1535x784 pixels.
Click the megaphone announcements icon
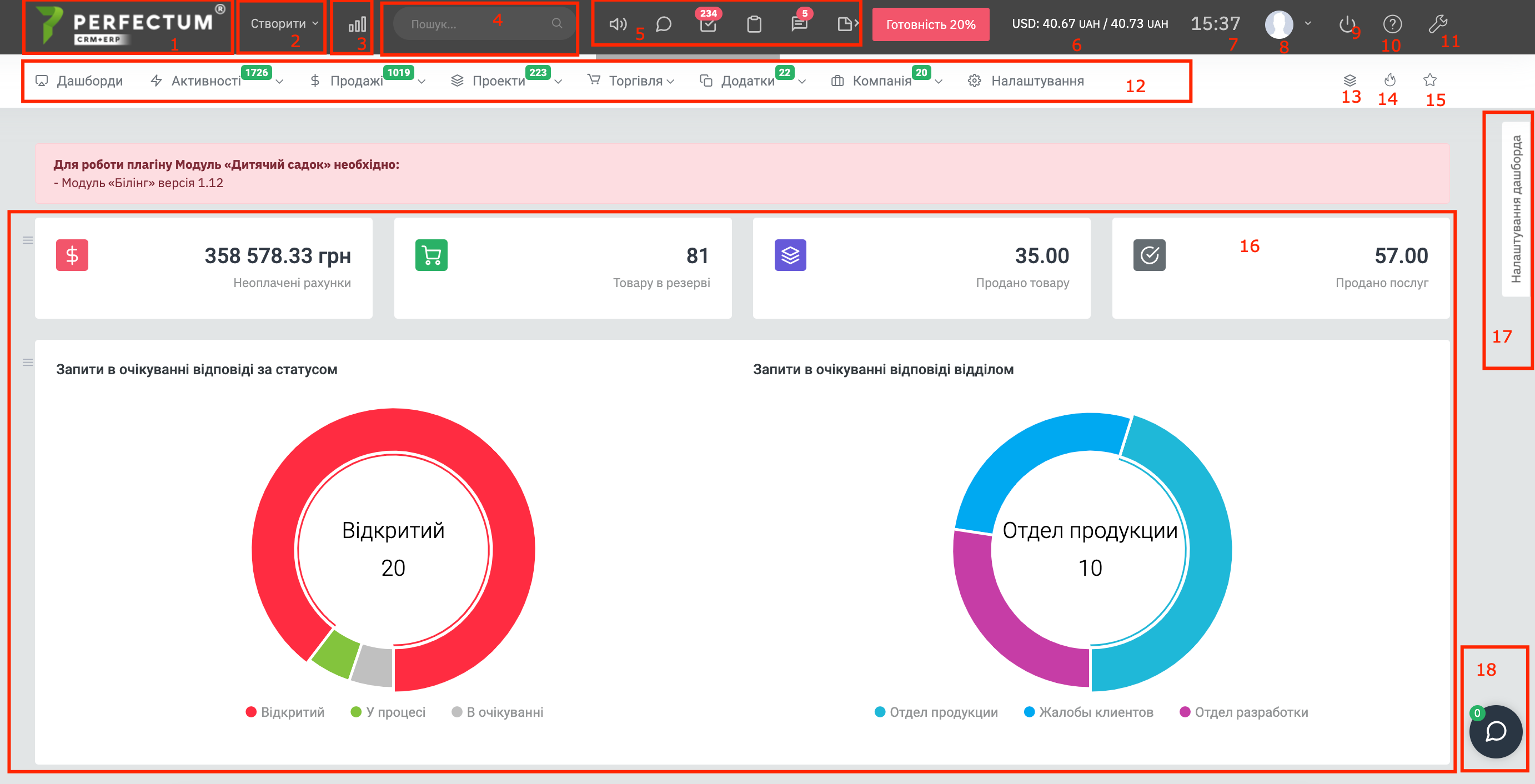point(618,24)
